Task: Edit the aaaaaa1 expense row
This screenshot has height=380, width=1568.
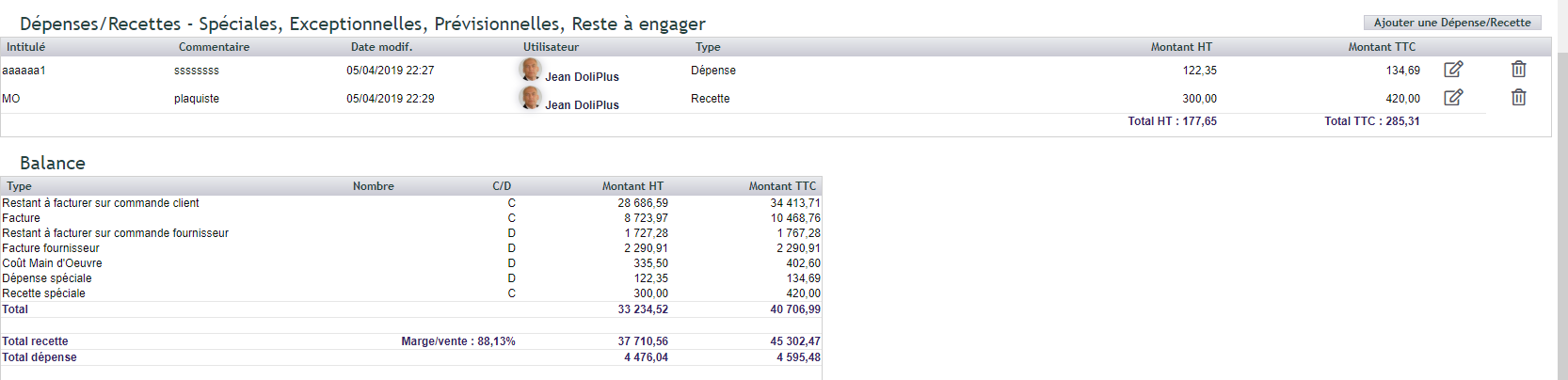Action: 1453,70
